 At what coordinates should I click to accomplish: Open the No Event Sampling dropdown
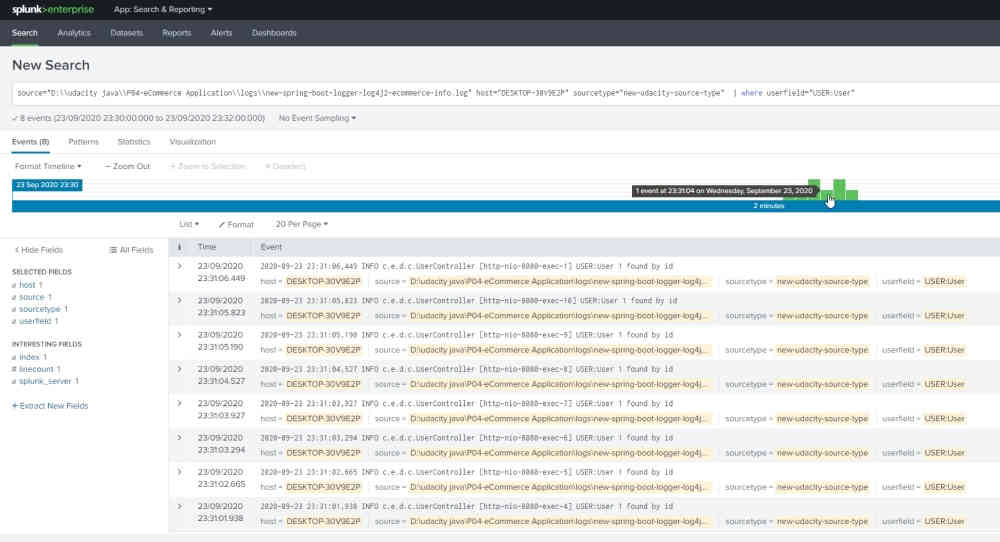pyautogui.click(x=317, y=118)
